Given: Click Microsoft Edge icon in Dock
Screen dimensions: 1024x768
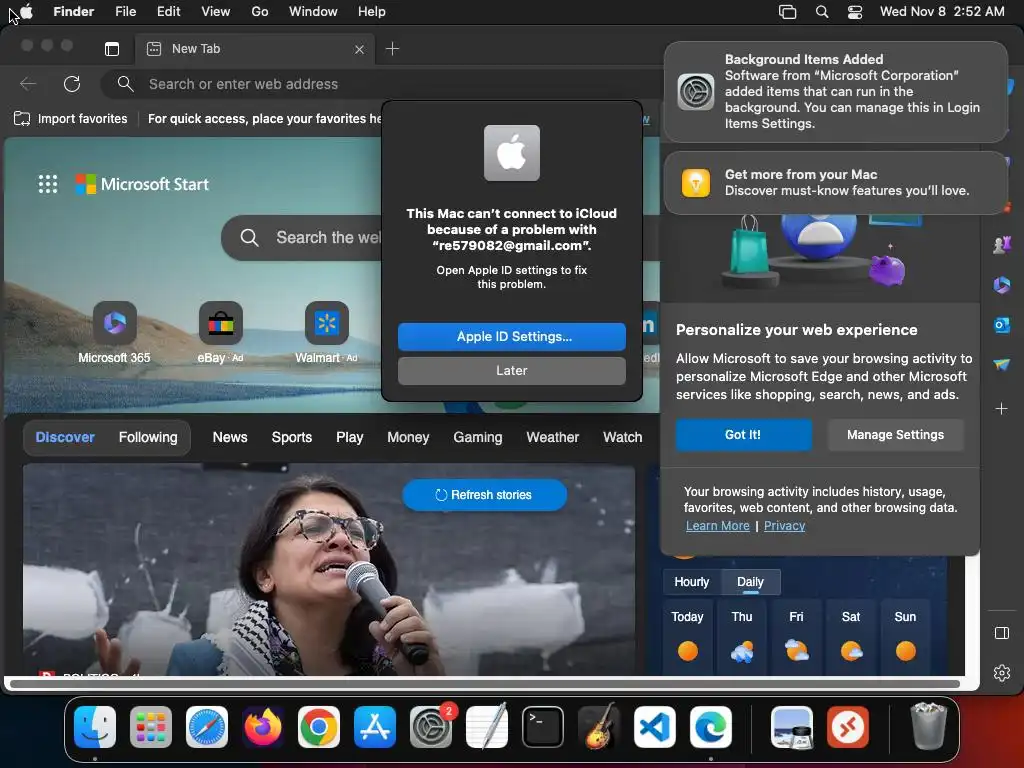Looking at the screenshot, I should pyautogui.click(x=711, y=728).
